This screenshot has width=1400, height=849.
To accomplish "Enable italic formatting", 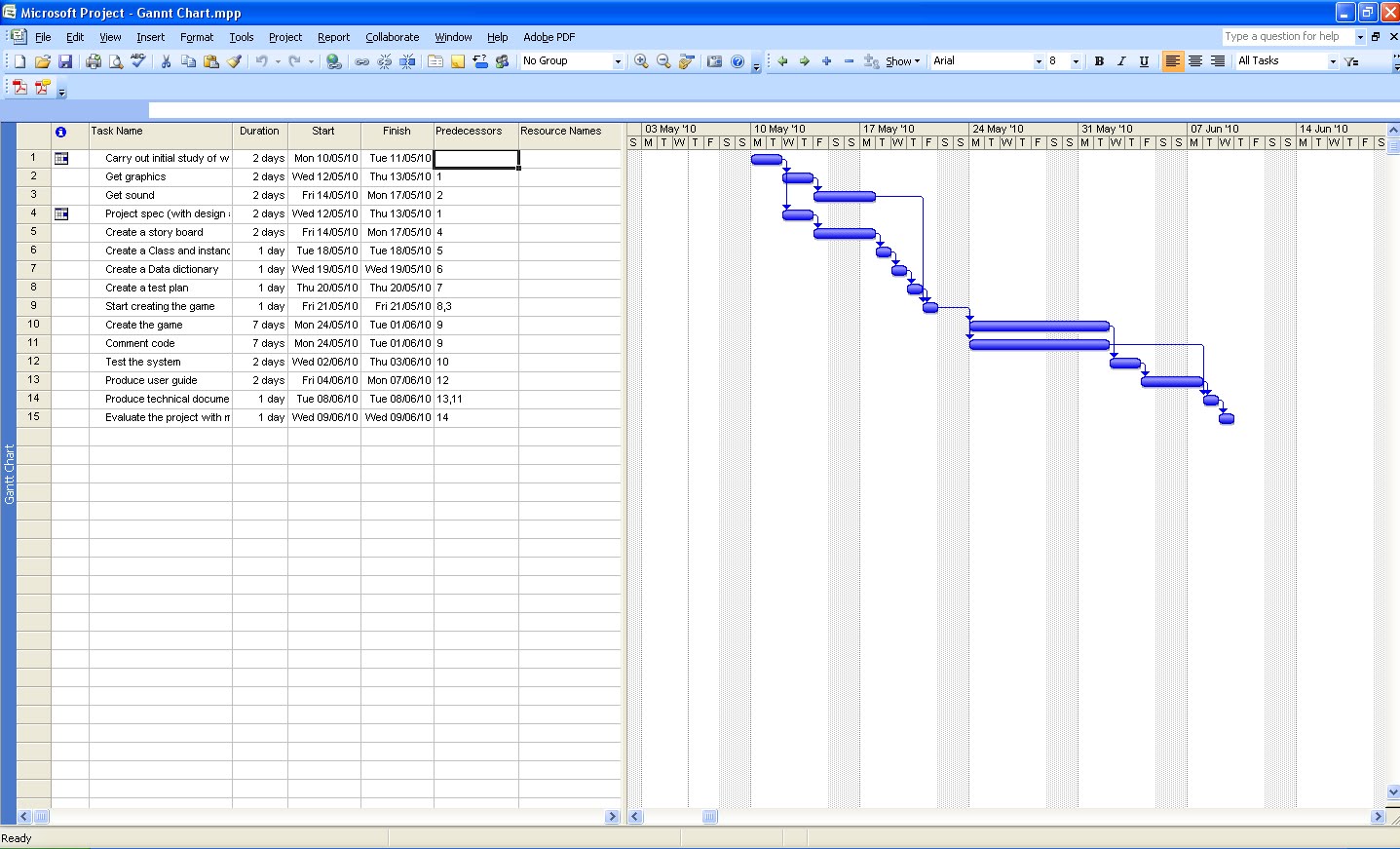I will click(1120, 60).
